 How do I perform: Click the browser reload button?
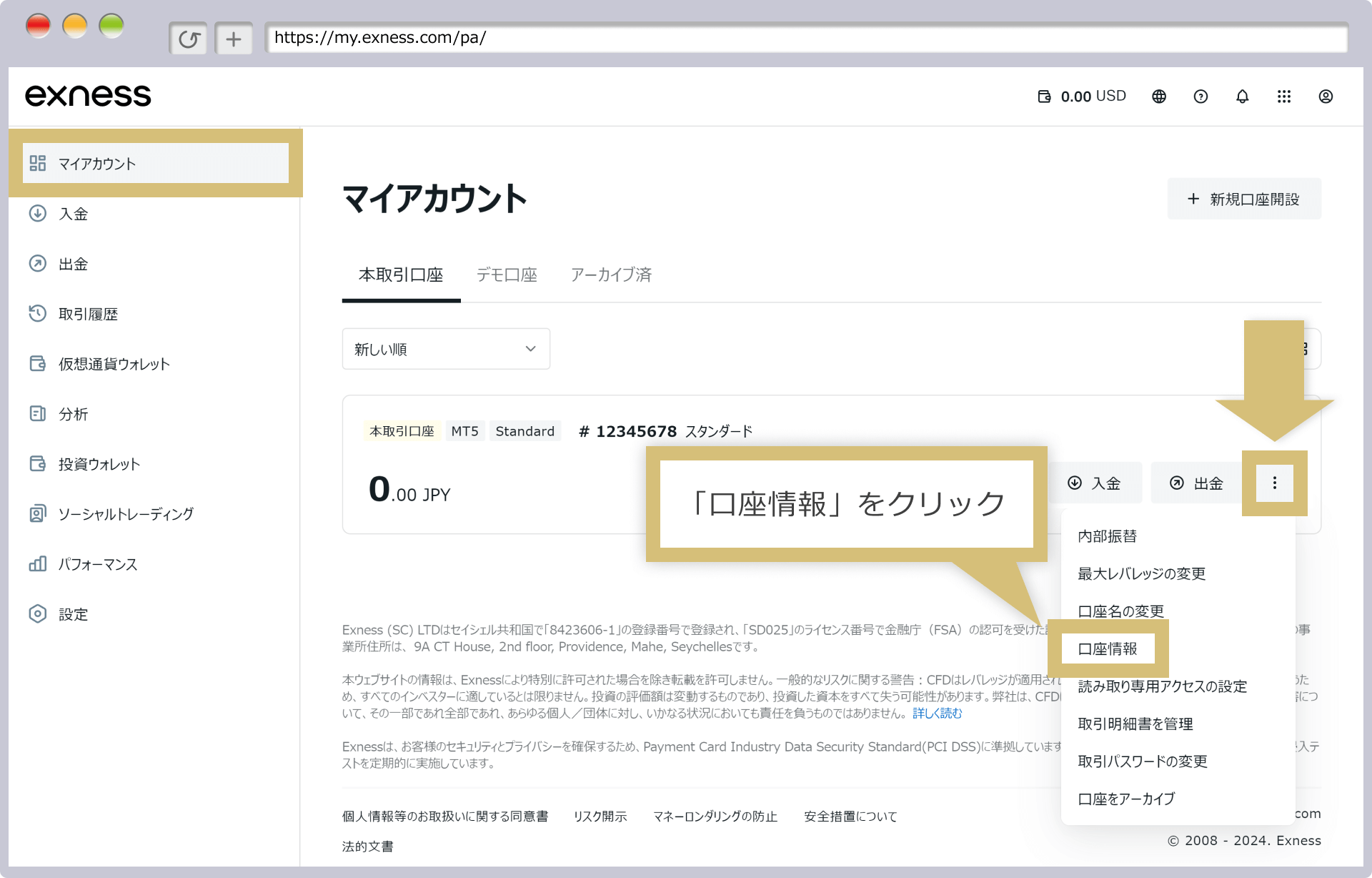[189, 39]
